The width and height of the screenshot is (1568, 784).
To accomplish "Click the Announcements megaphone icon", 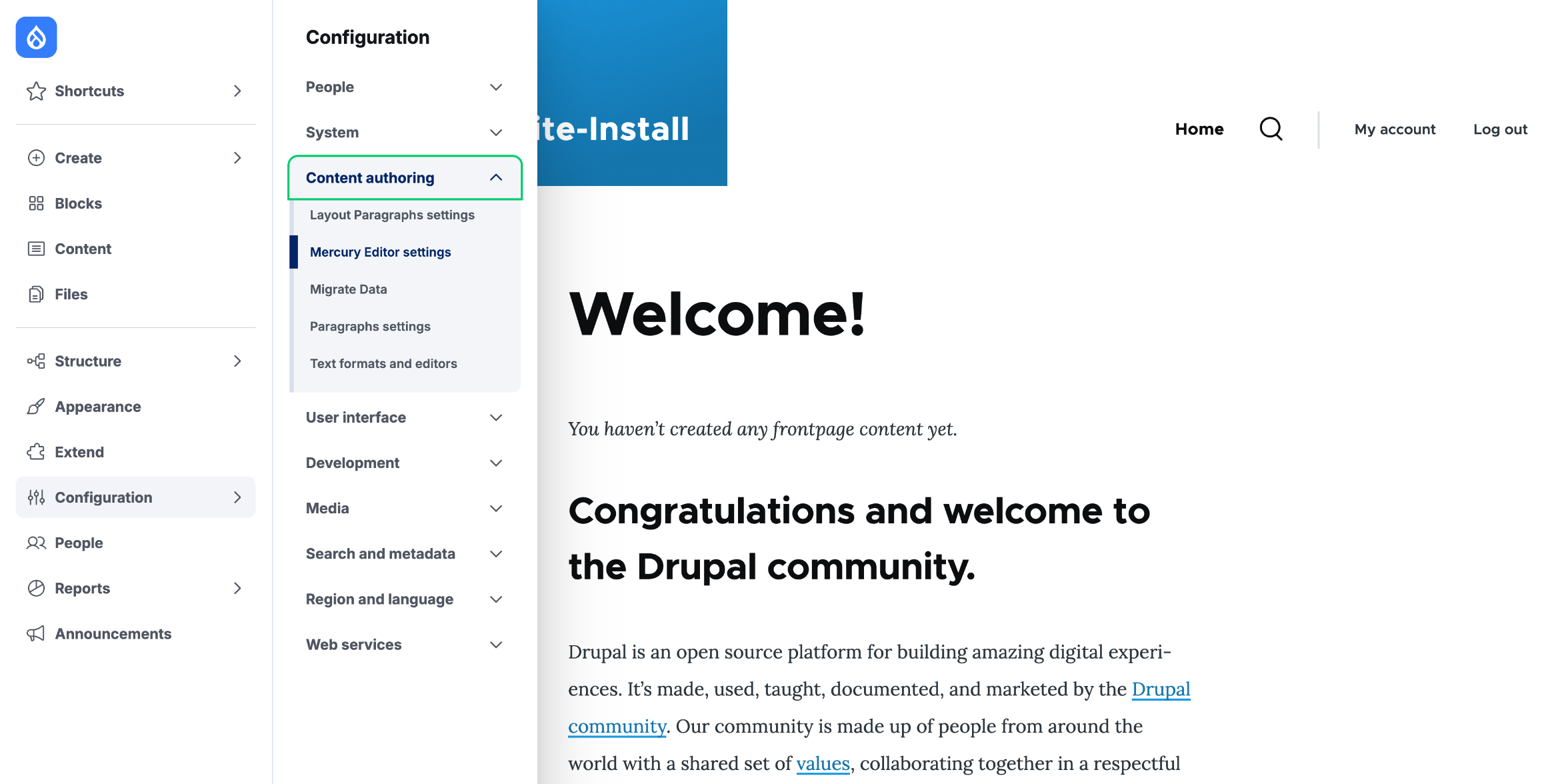I will [36, 633].
